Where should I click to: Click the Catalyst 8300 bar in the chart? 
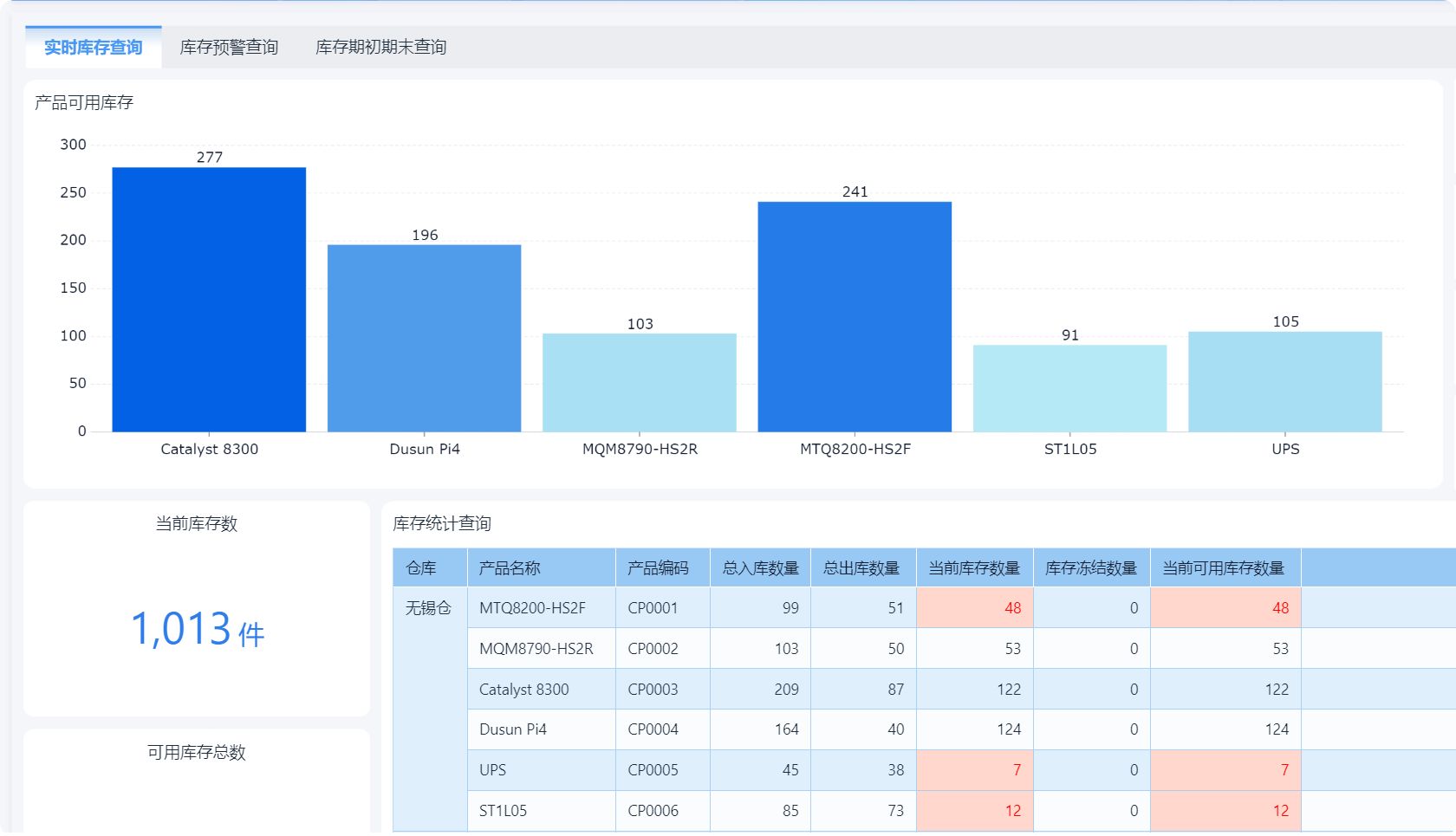209,300
